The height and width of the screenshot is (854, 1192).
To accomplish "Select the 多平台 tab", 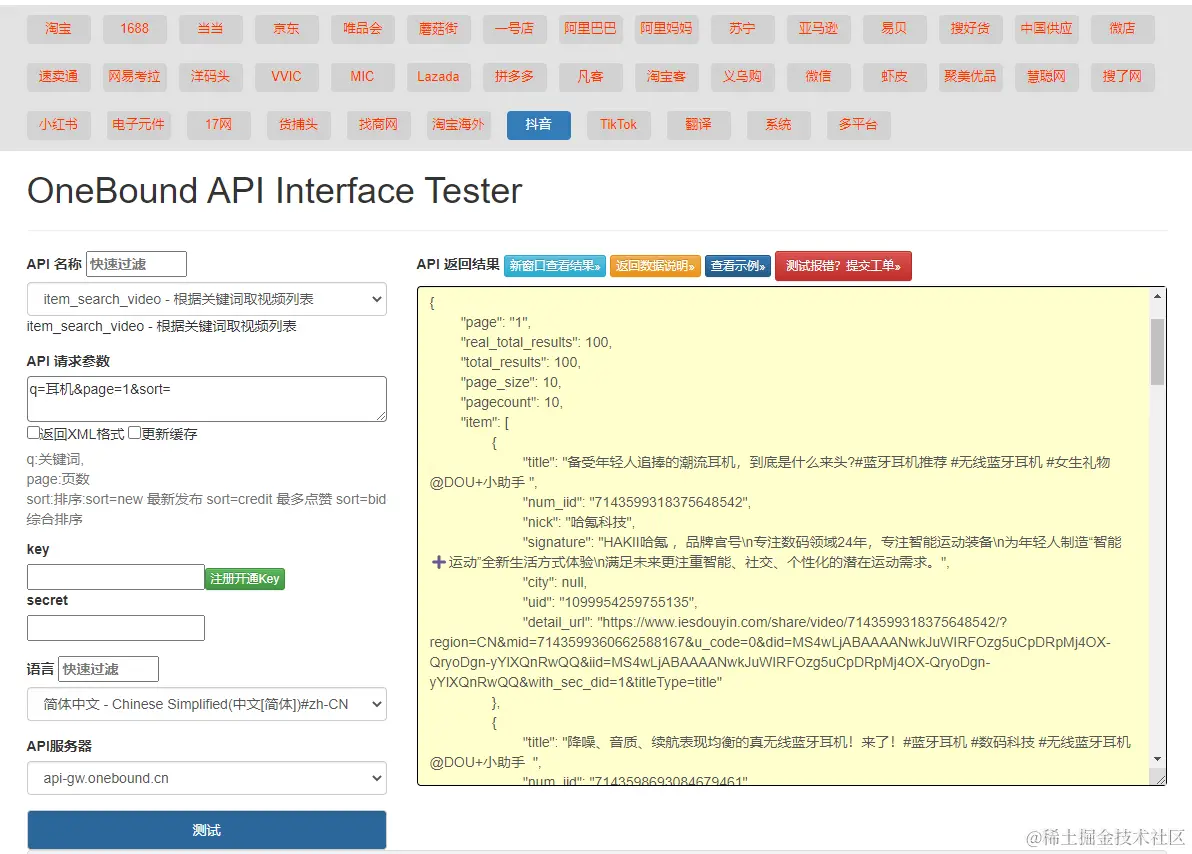I will (858, 125).
